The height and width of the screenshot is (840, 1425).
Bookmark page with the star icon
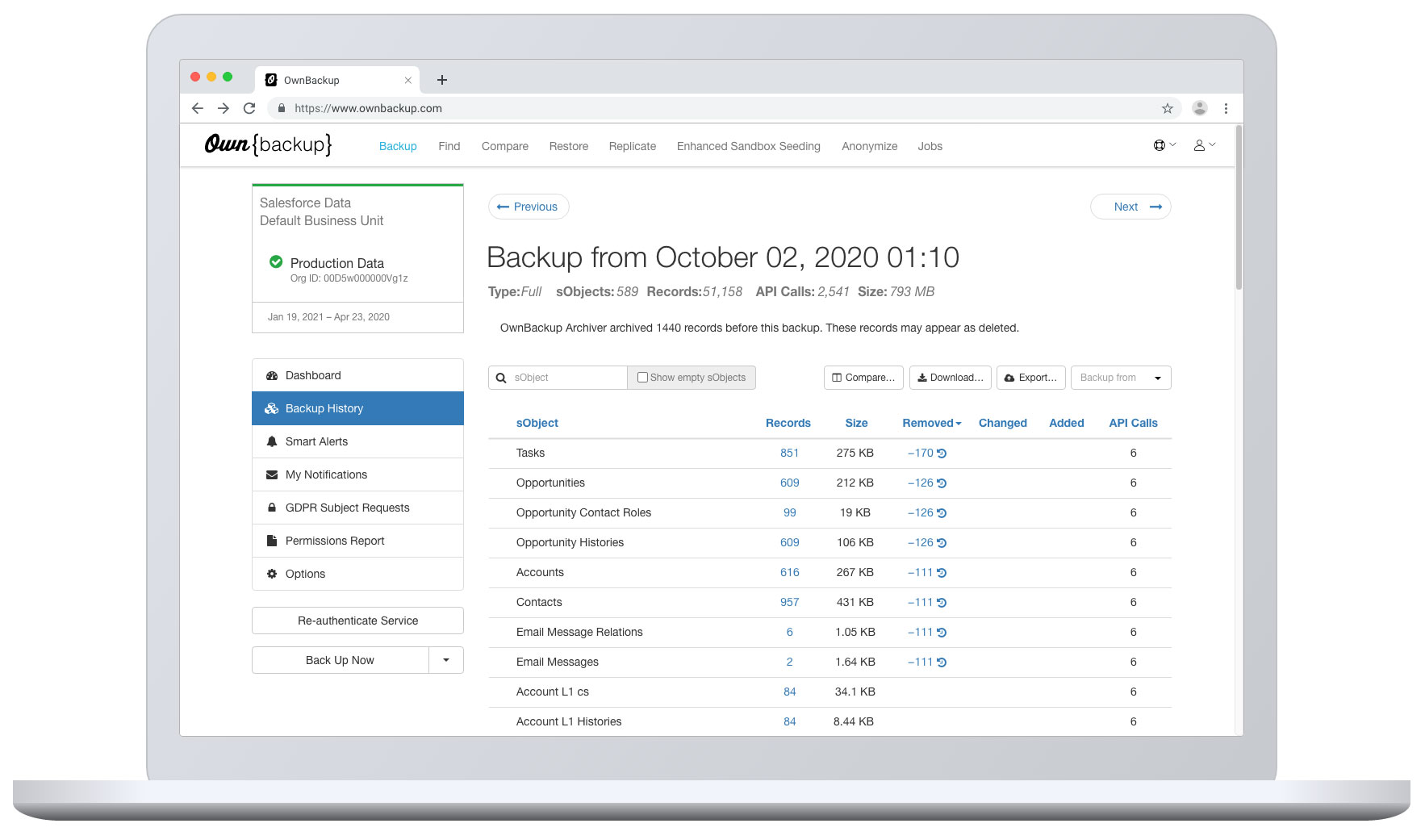(x=1167, y=108)
